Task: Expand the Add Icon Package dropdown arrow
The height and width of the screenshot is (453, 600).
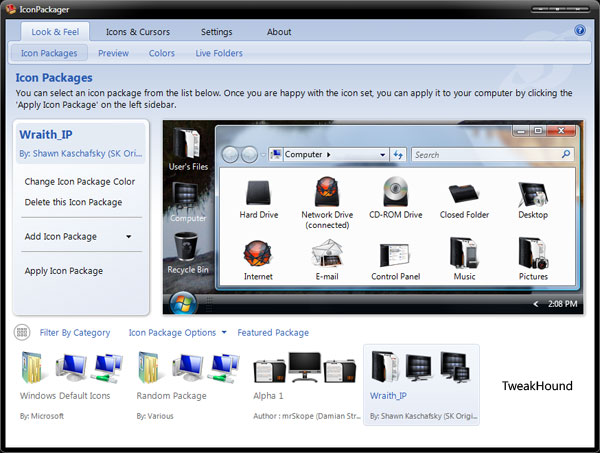Action: [x=129, y=236]
